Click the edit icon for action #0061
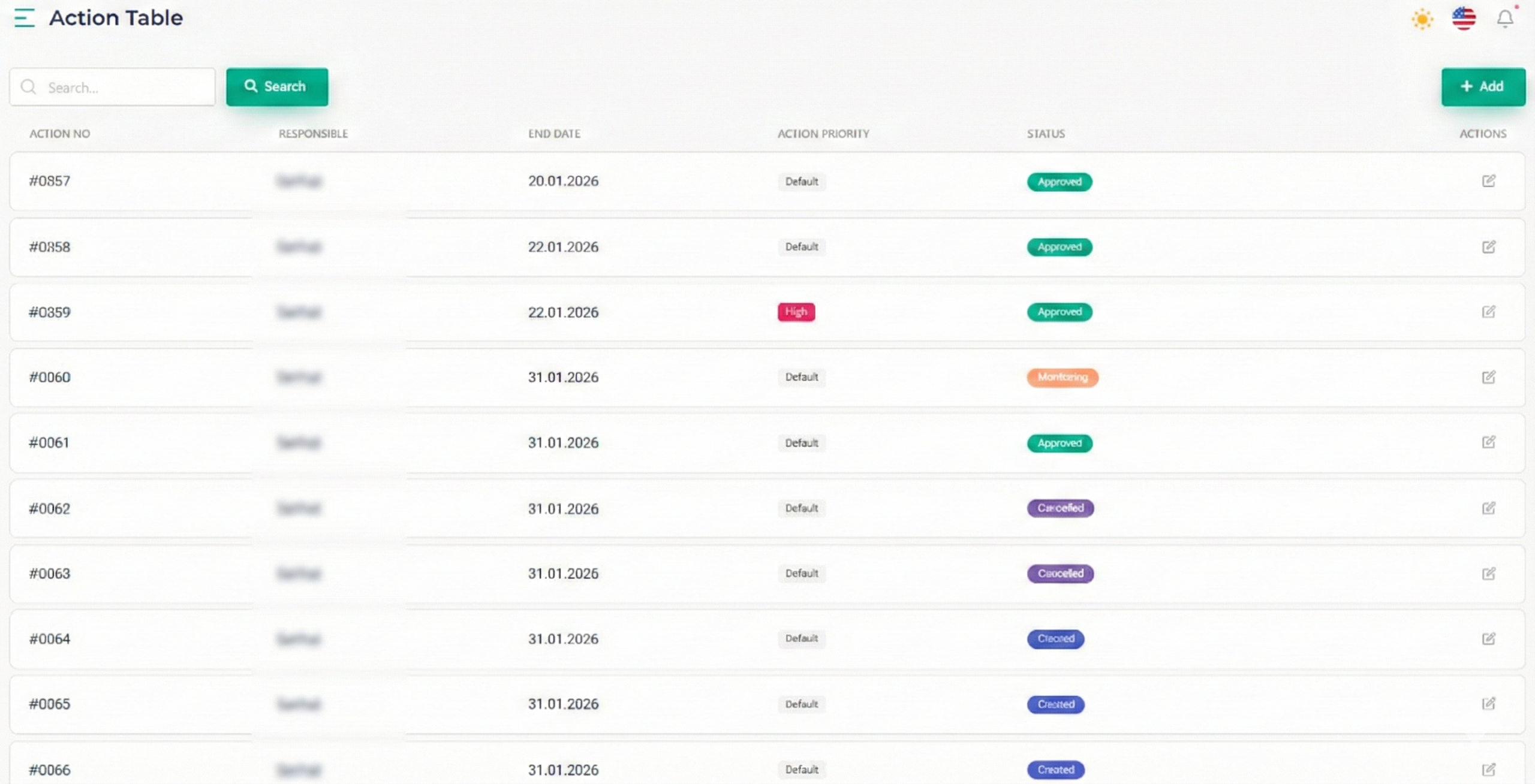This screenshot has height=784, width=1535. (1488, 442)
